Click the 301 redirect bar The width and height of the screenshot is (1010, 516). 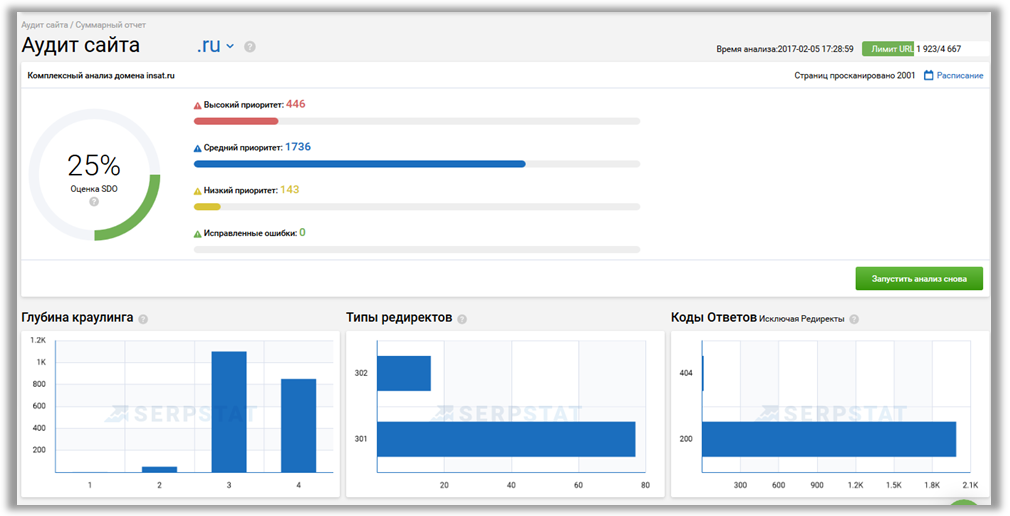pos(506,439)
